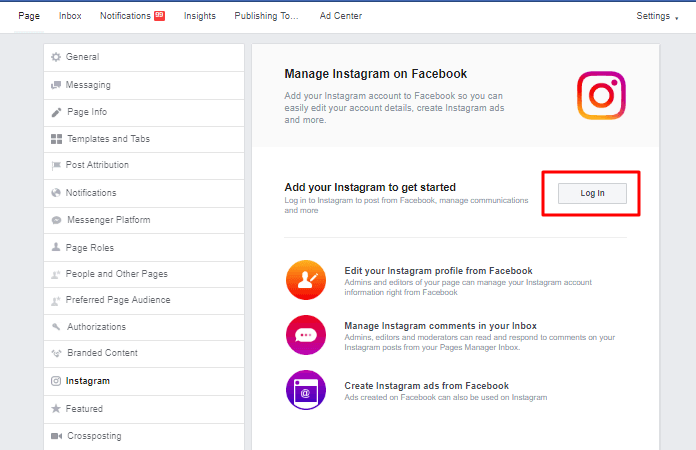Switch to the Page tab
Screen dimensions: 696x450
(x=29, y=16)
